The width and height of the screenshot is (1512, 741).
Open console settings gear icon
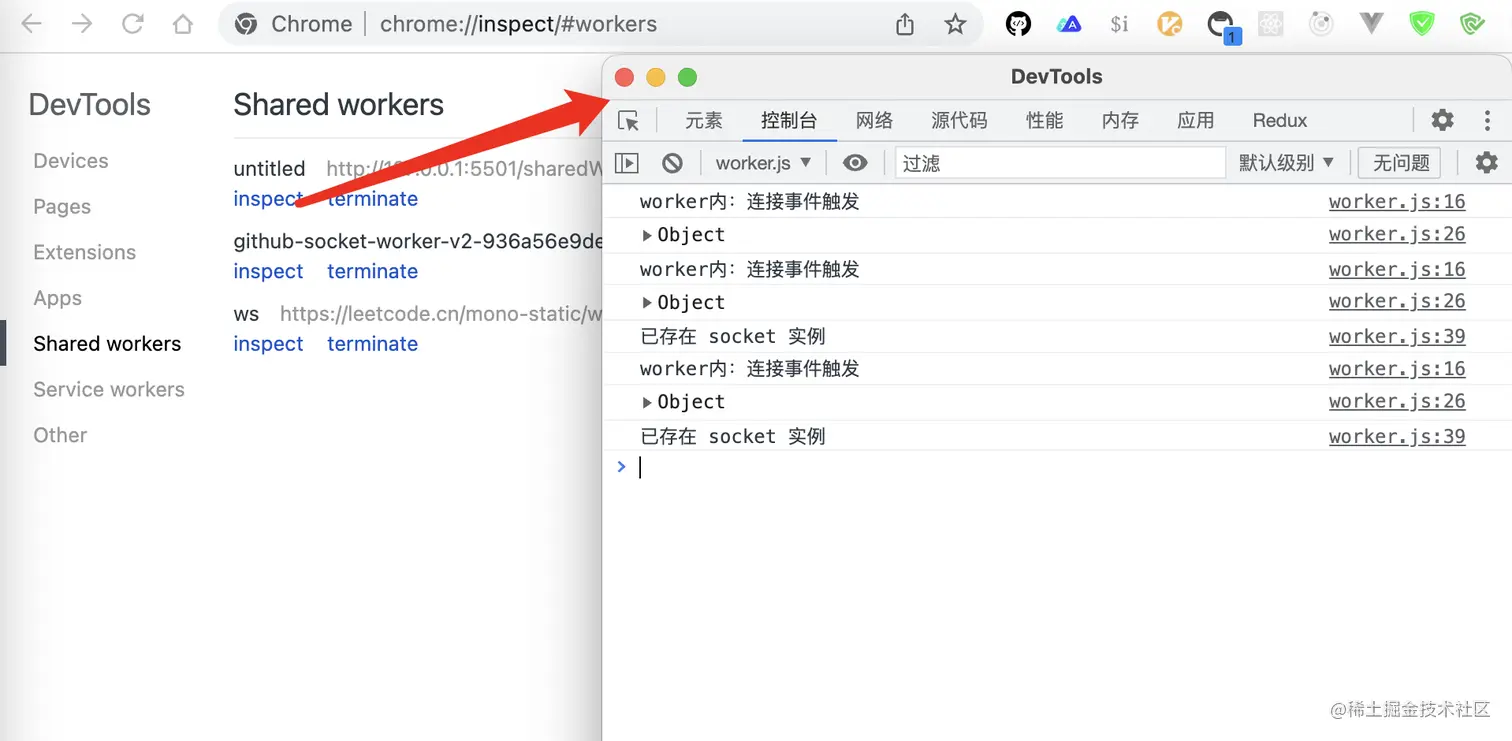[1487, 162]
